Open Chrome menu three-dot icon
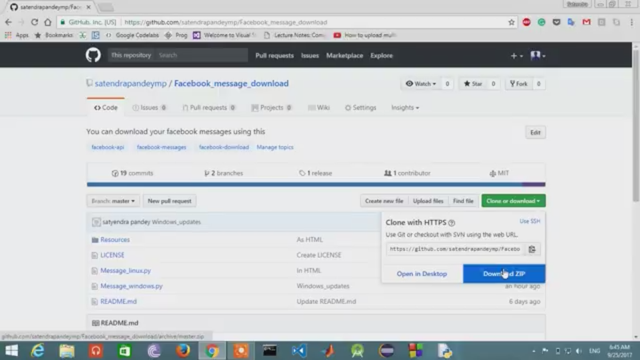This screenshot has width=640, height=360. click(x=631, y=22)
